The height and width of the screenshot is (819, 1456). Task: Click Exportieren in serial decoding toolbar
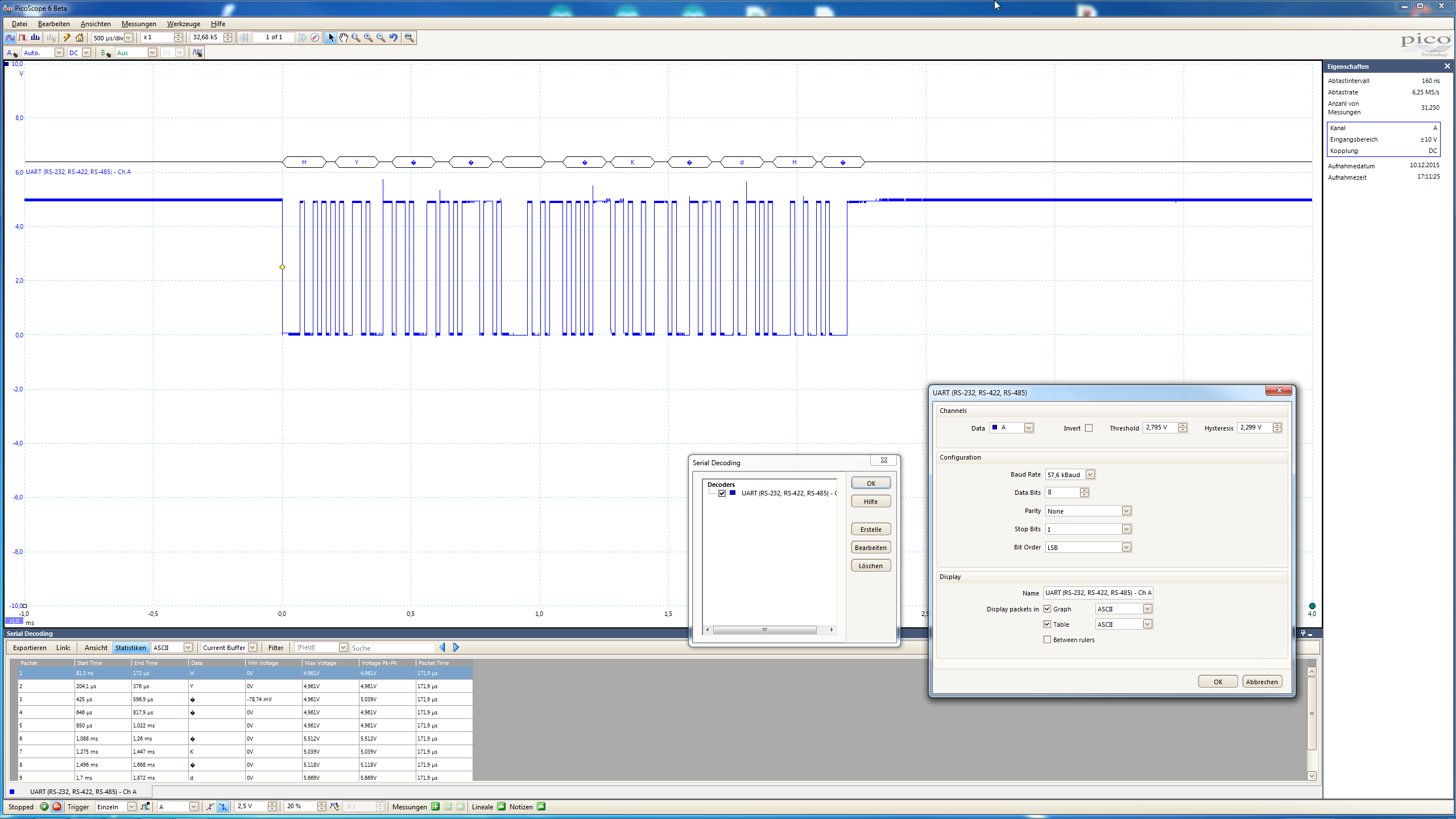(x=30, y=647)
